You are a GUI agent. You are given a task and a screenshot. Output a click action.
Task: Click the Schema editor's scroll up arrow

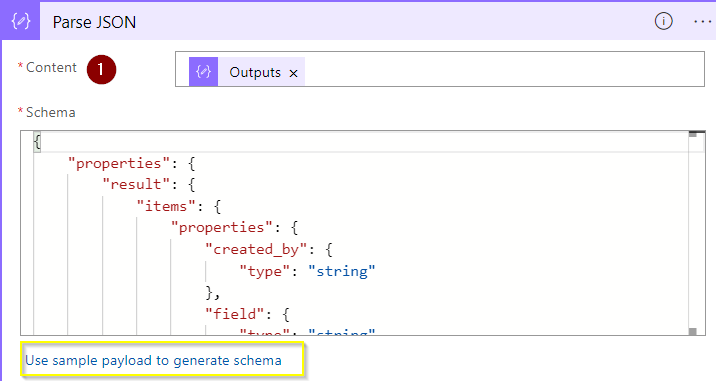[x=693, y=134]
